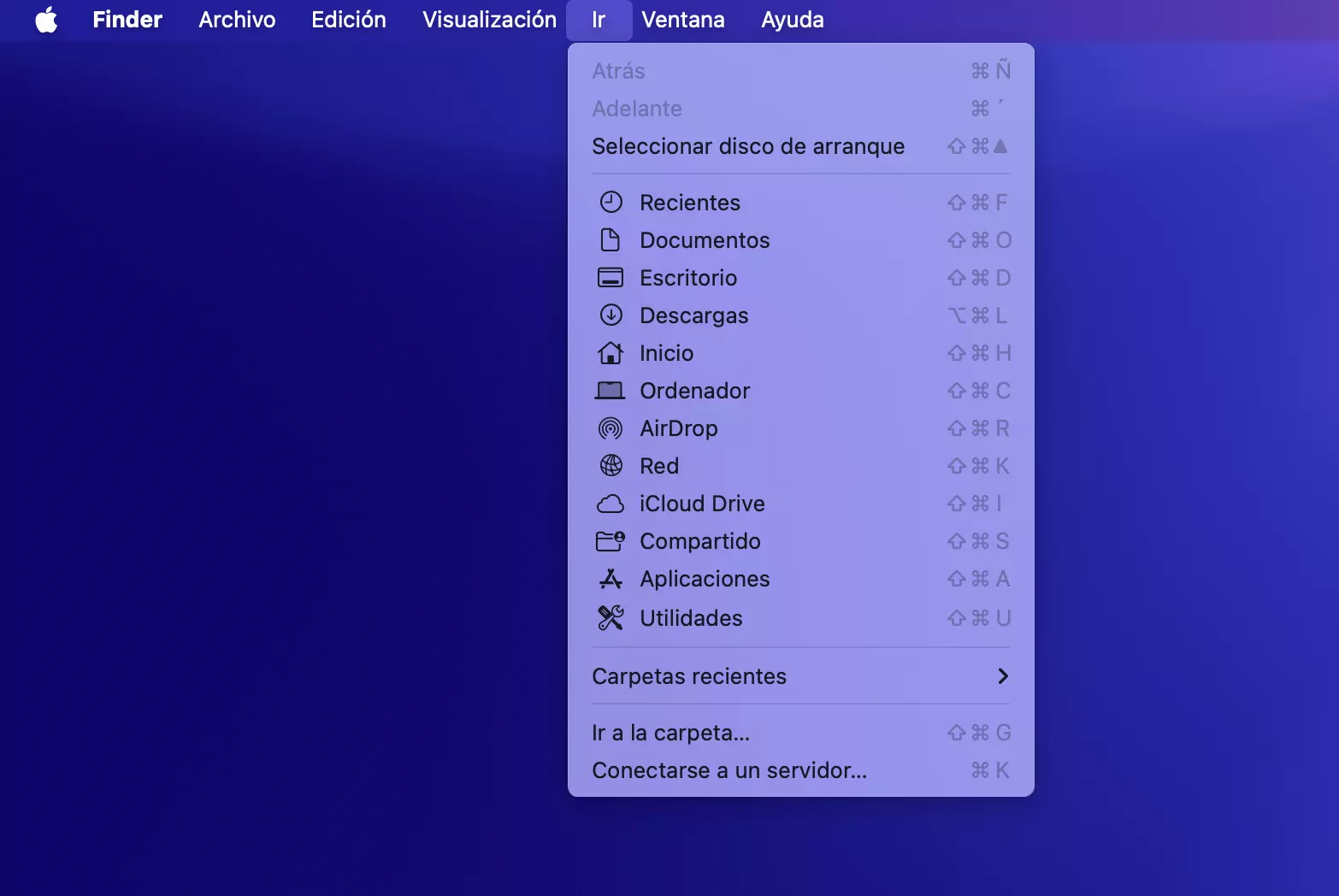Viewport: 1339px width, 896px height.
Task: Click the Documentos page icon
Action: pyautogui.click(x=611, y=240)
